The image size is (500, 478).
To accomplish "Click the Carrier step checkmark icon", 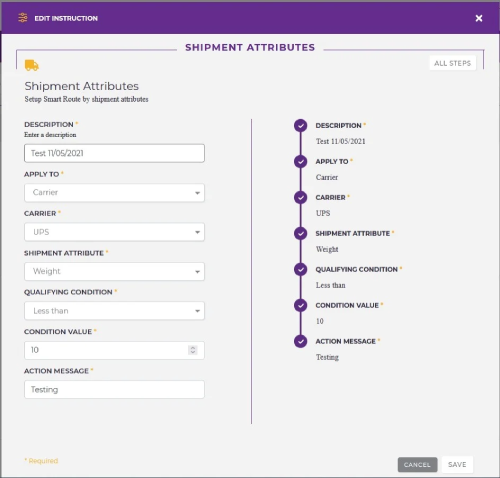I will point(301,198).
